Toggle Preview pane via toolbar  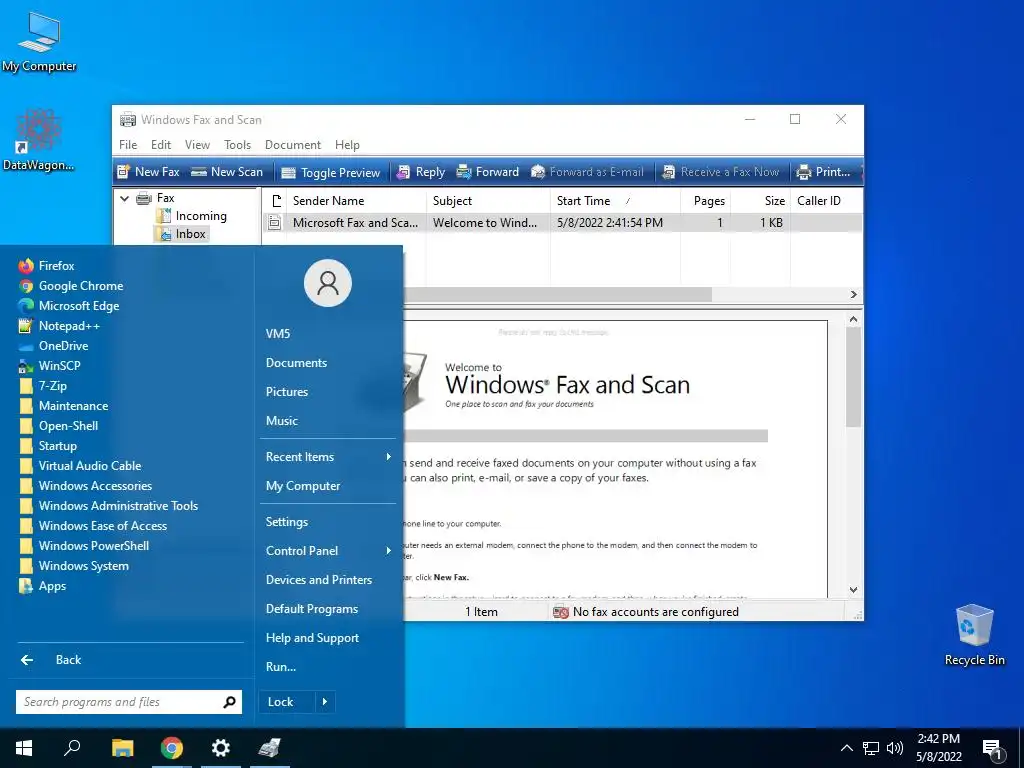(331, 172)
